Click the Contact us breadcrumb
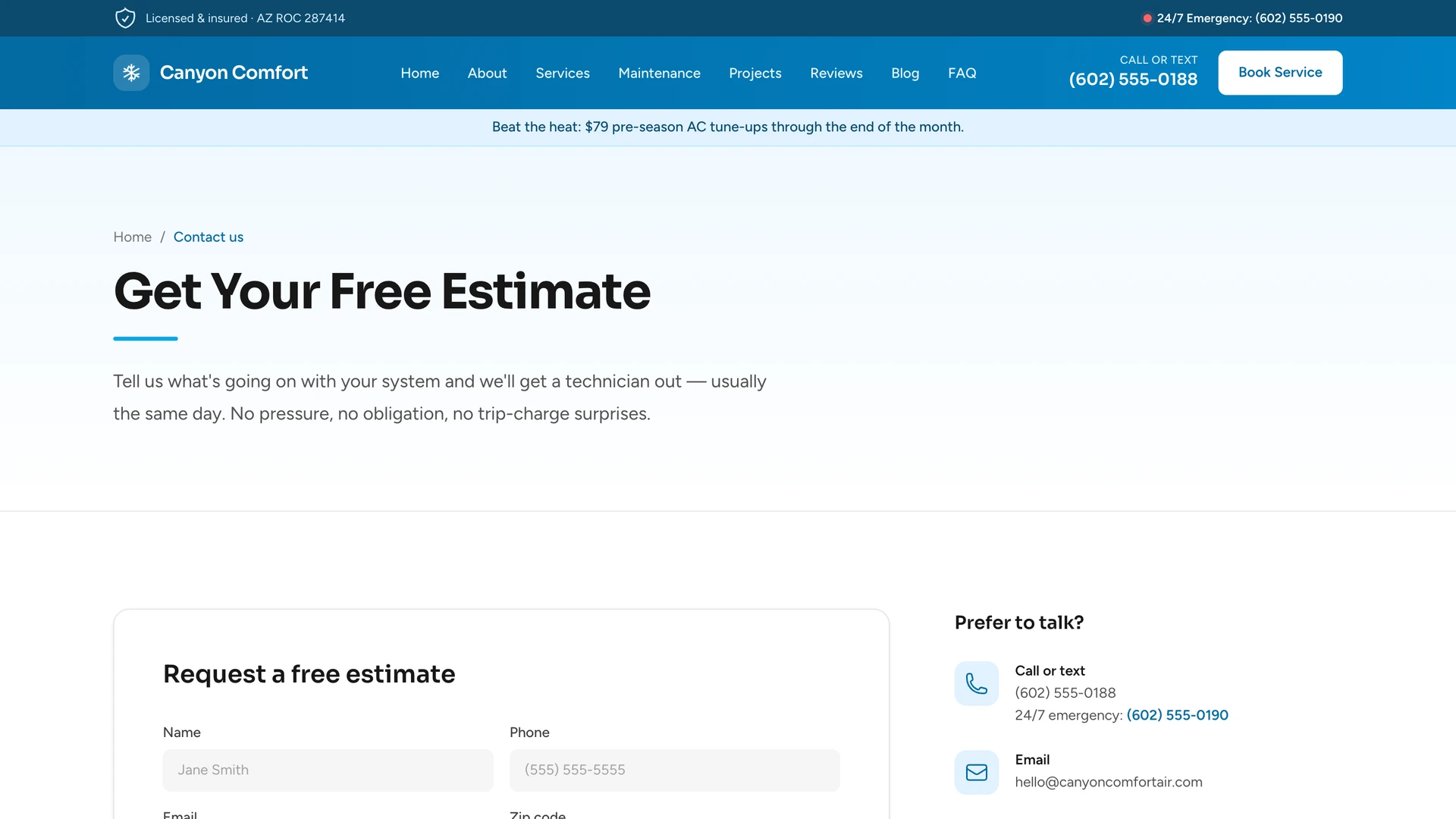This screenshot has width=1456, height=819. [209, 237]
